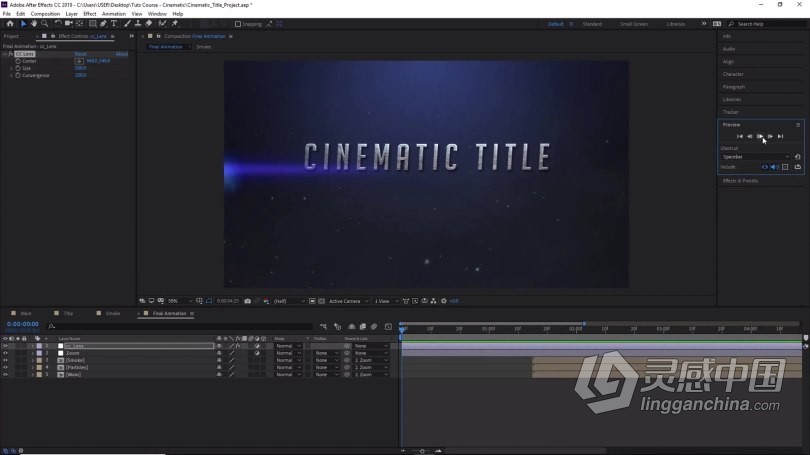Open the Animation menu
Screen dimensions: 810x455
click(114, 14)
